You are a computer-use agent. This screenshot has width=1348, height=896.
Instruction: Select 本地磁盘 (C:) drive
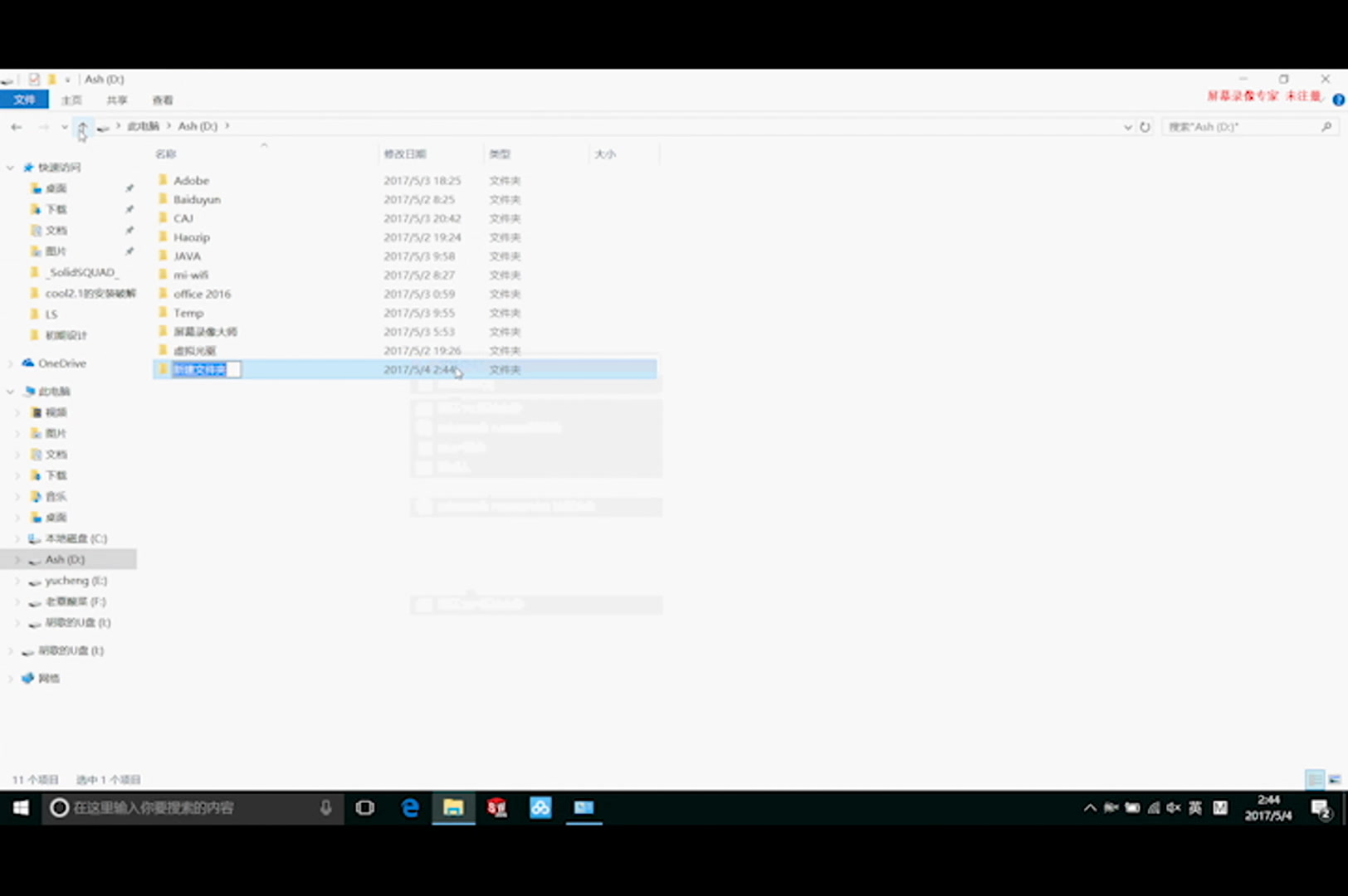coord(76,538)
